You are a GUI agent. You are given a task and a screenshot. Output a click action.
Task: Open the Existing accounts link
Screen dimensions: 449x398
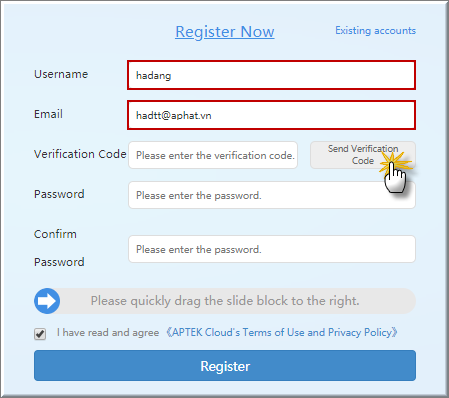coord(375,31)
